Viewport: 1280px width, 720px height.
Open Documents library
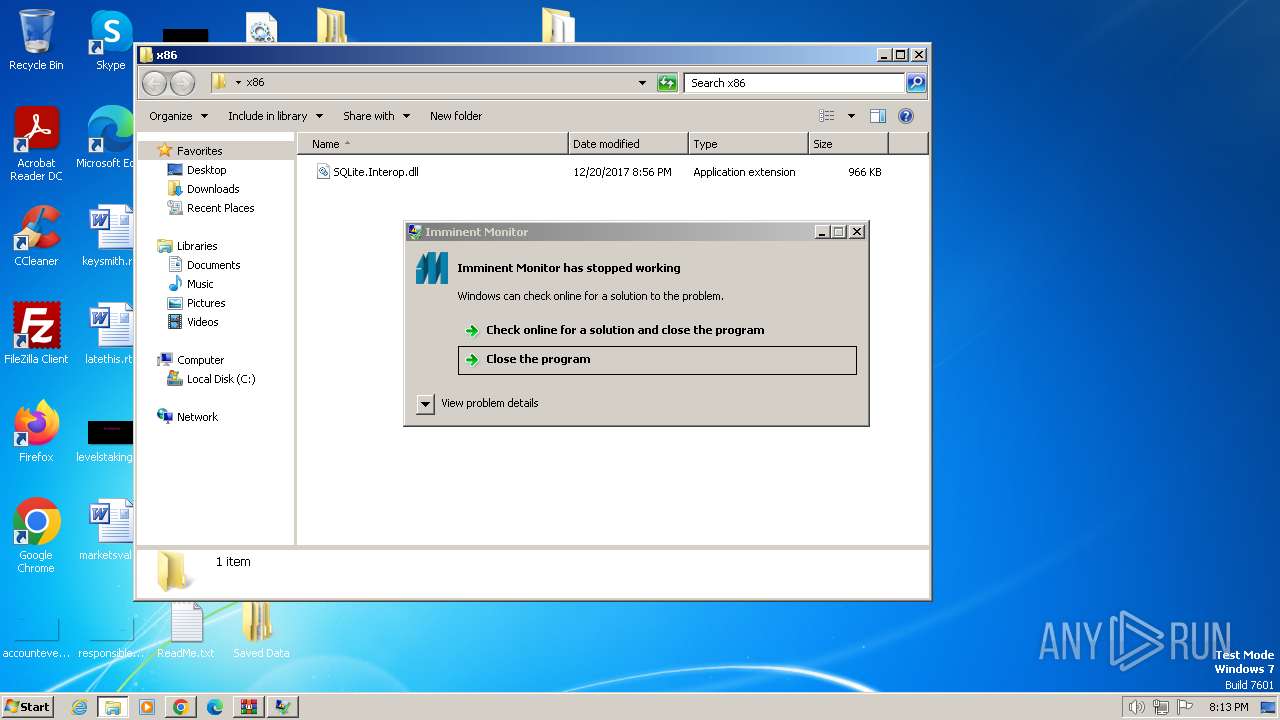coord(213,265)
